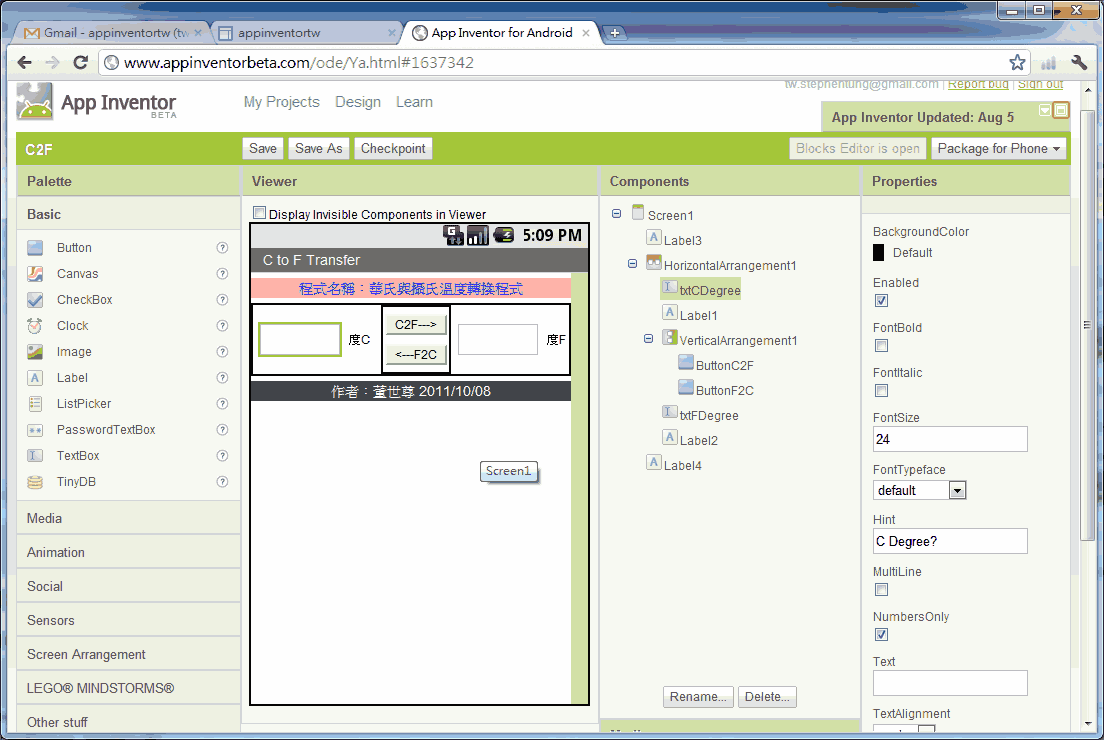
Task: Click the App Inventor android logo
Action: 34,101
